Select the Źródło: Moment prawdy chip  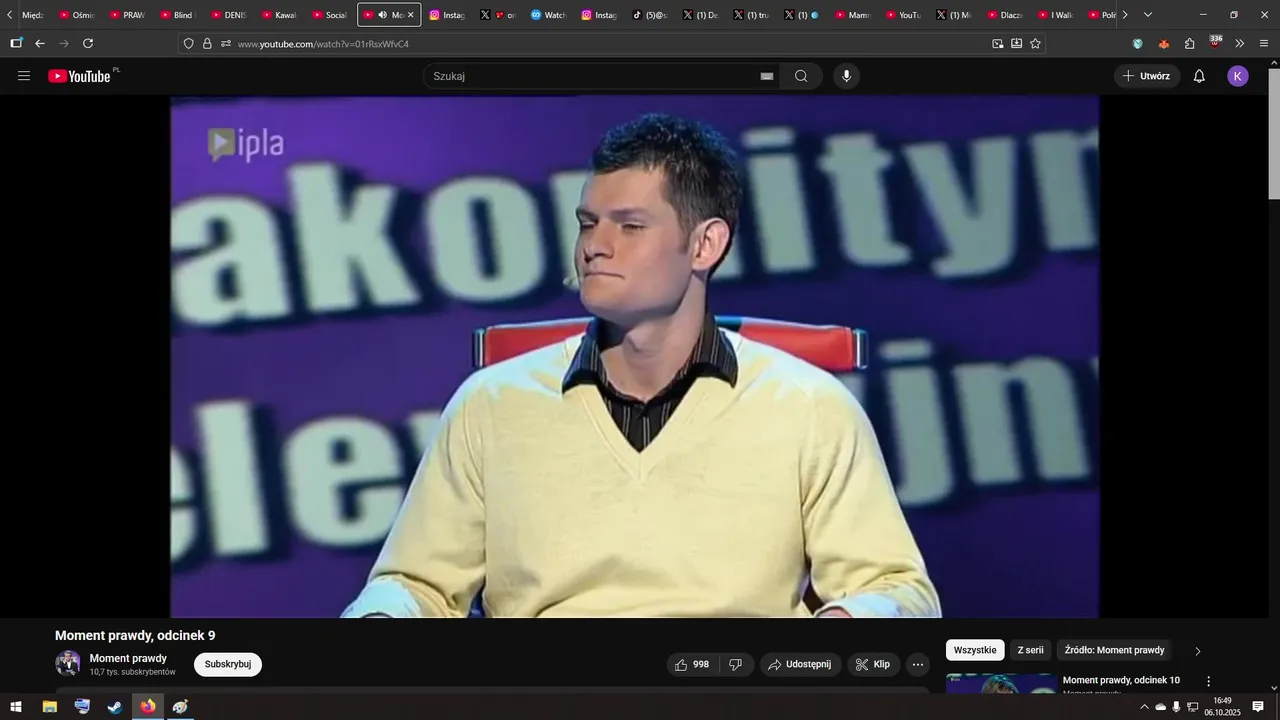(x=1114, y=650)
